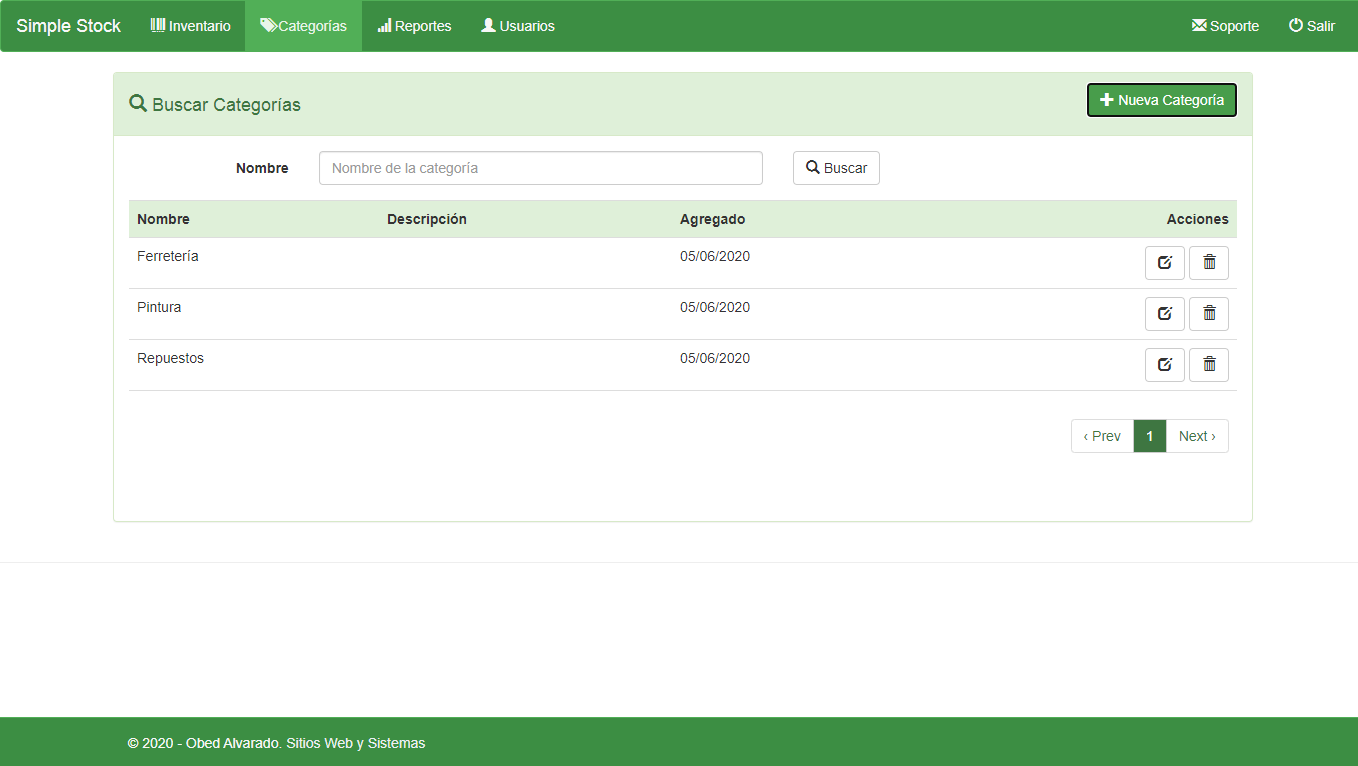Click the Simple Stock brand link
This screenshot has height=766, width=1358.
(69, 26)
